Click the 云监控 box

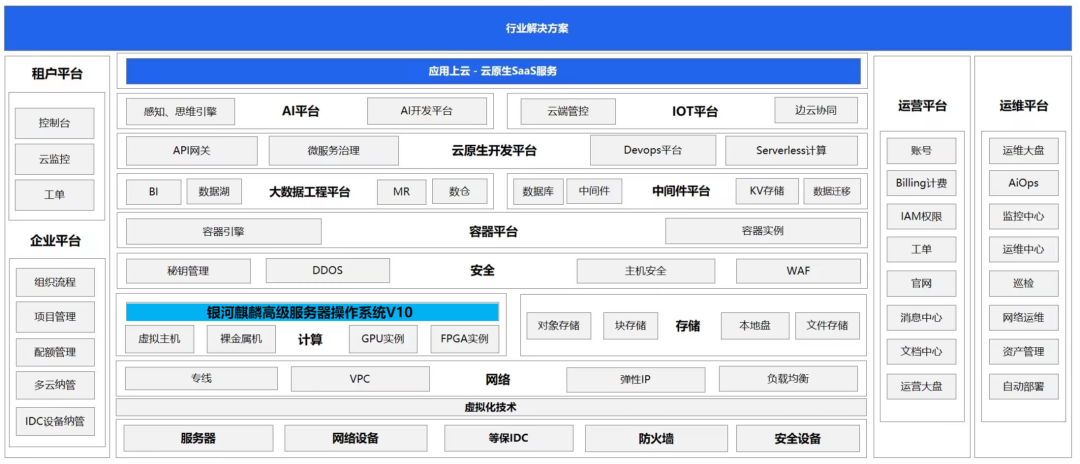point(54,159)
